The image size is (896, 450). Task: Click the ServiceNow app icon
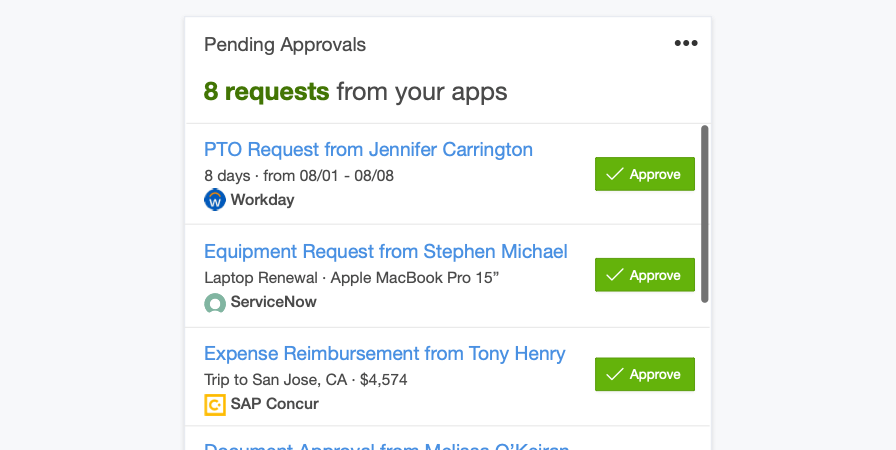pos(215,303)
